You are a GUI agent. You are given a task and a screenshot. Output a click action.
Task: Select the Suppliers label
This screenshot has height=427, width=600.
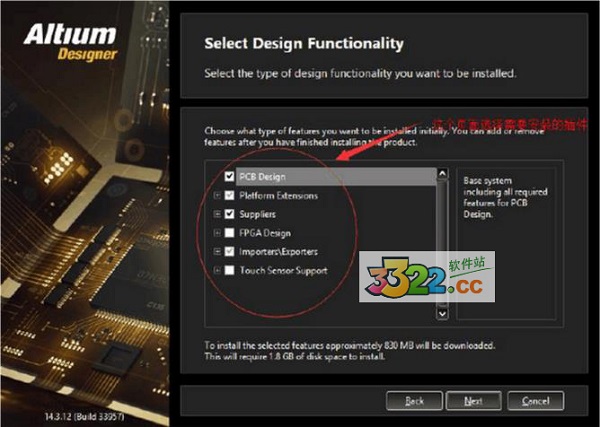pos(257,214)
